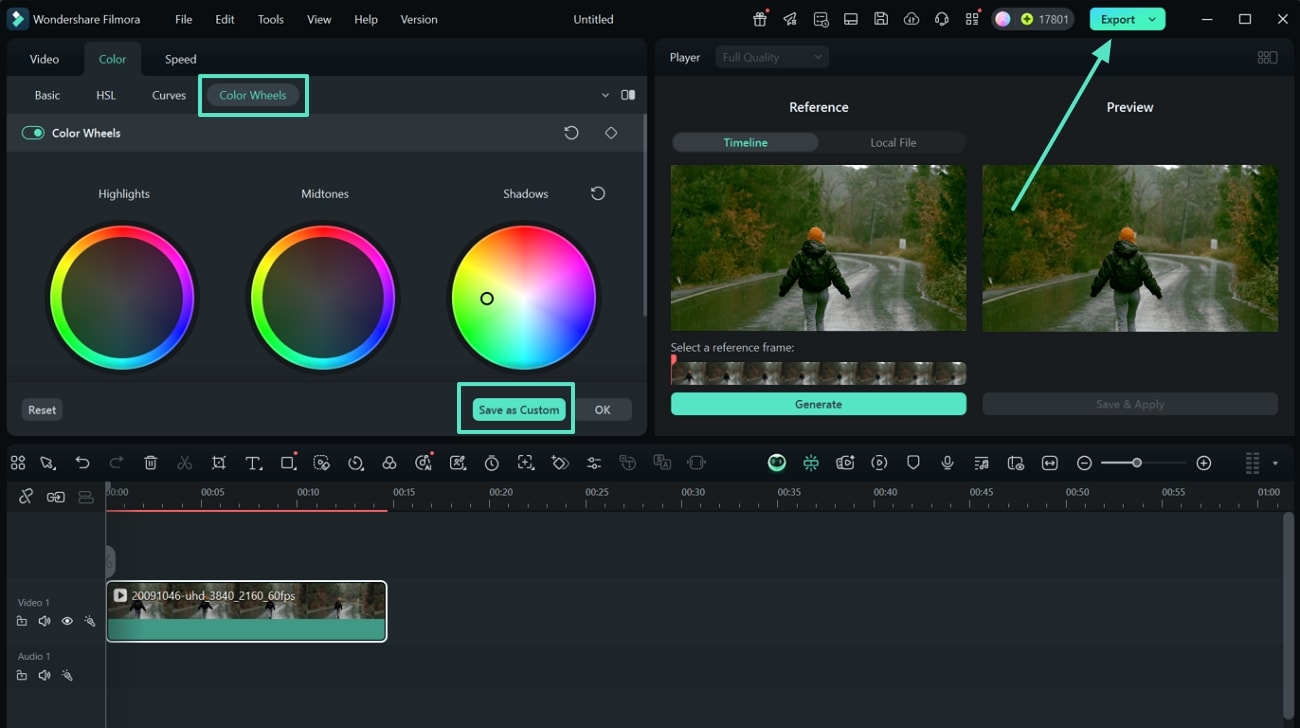Click the timeline zoom slider handle
1300x728 pixels.
point(1137,463)
